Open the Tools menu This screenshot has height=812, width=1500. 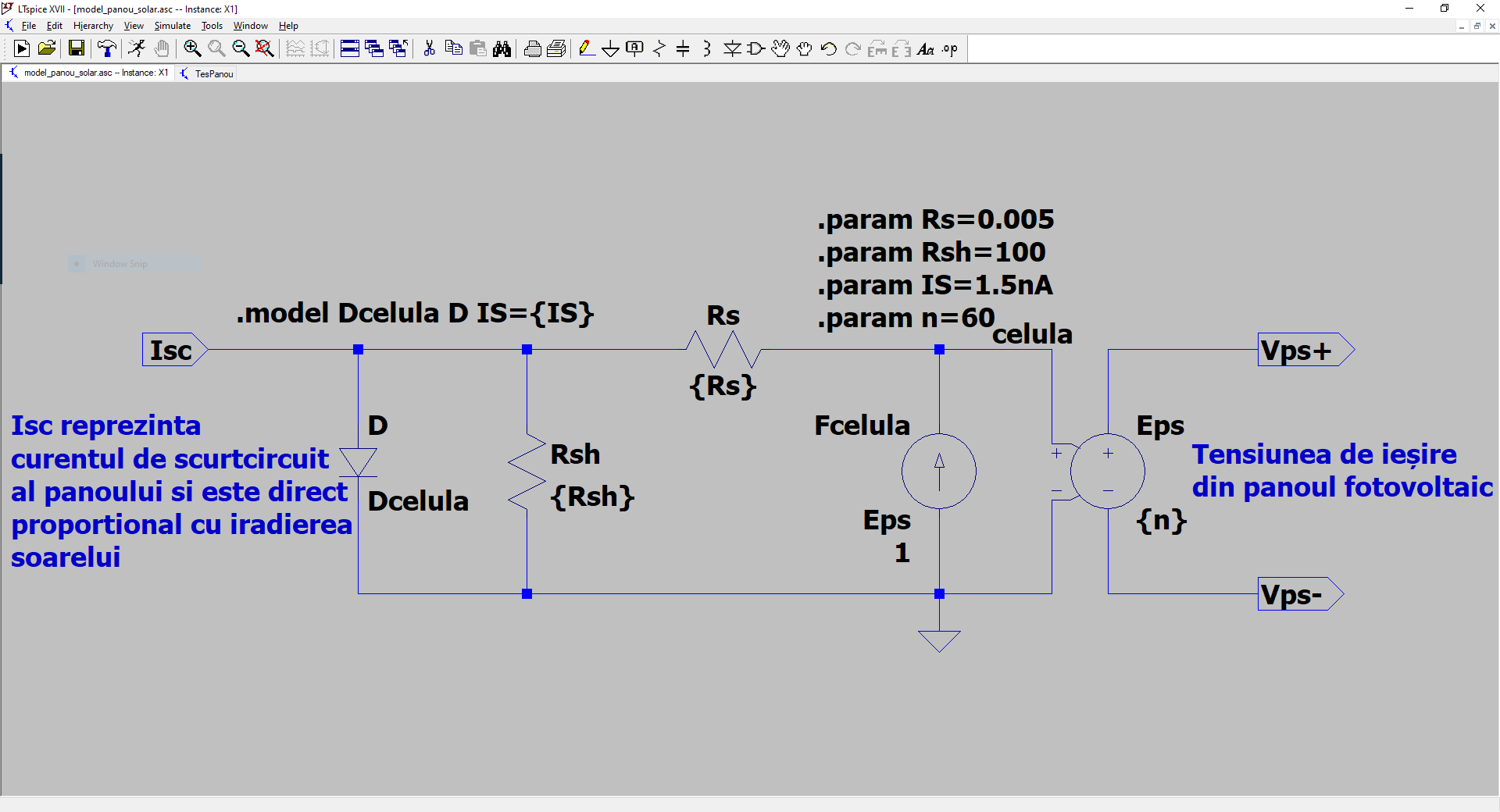pyautogui.click(x=212, y=26)
